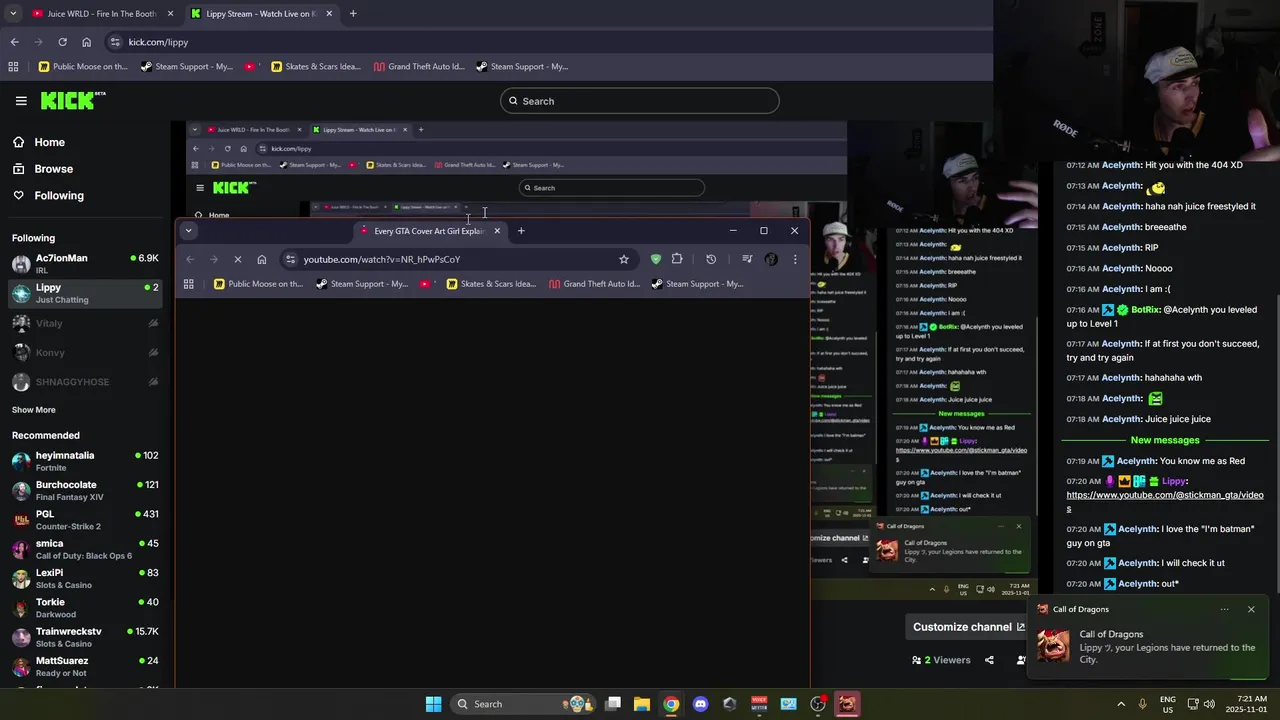Open new tab in front Chrome window
The image size is (1280, 720).
[x=521, y=231]
